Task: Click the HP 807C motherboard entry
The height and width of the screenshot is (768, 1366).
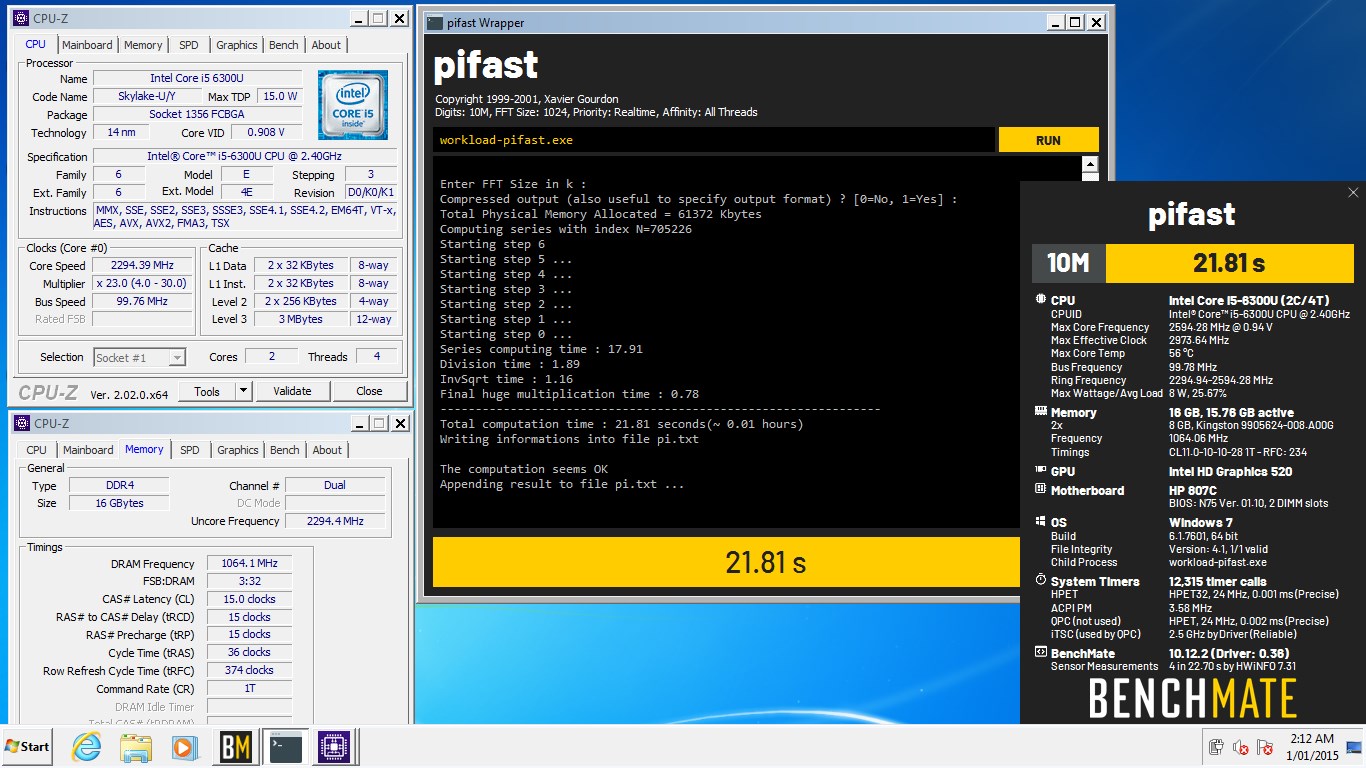Action: pos(1193,490)
